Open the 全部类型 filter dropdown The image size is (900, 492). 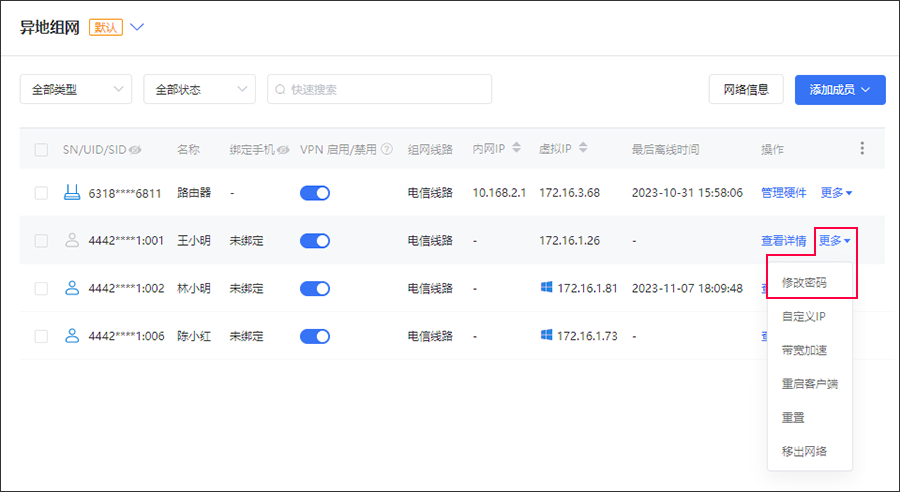pos(76,90)
